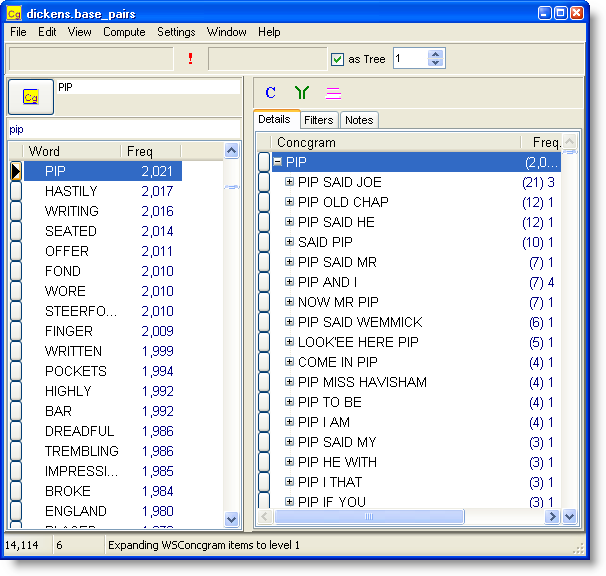Select the PIP HE WITH concgram row
Screen dimensions: 606x576
click(x=417, y=462)
